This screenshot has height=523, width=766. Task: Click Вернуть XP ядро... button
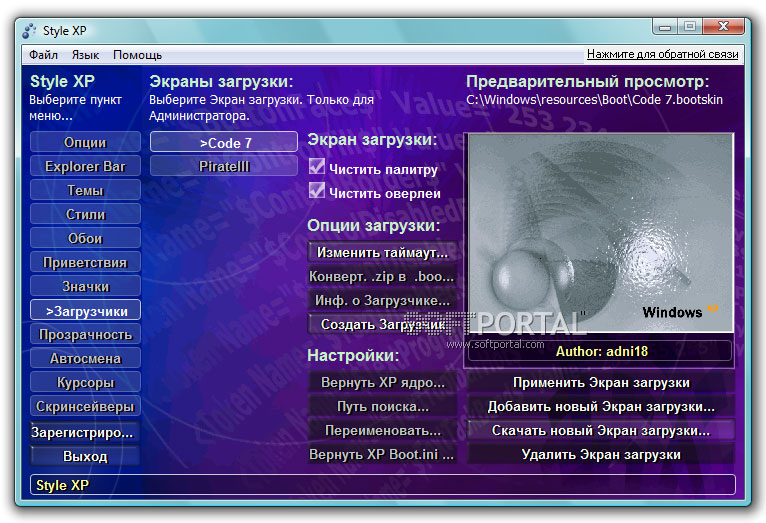tap(383, 382)
